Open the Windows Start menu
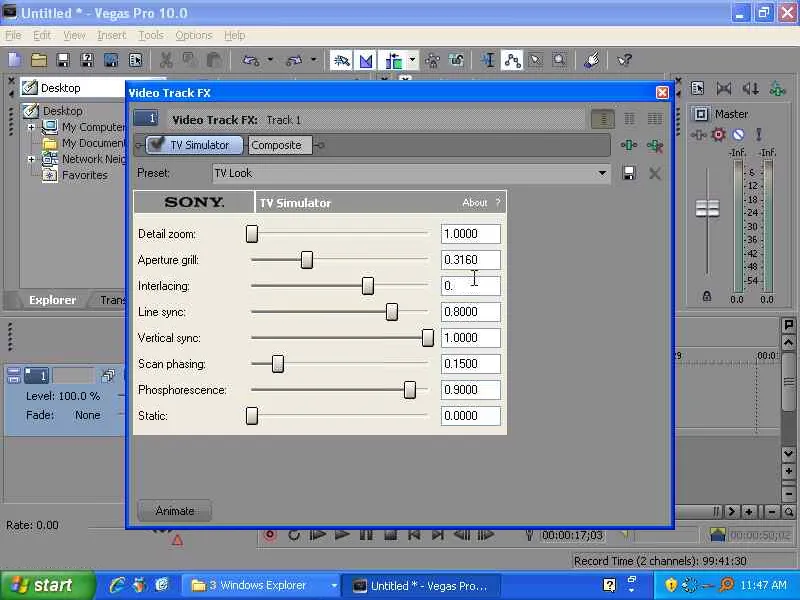This screenshot has height=600, width=800. [x=47, y=585]
